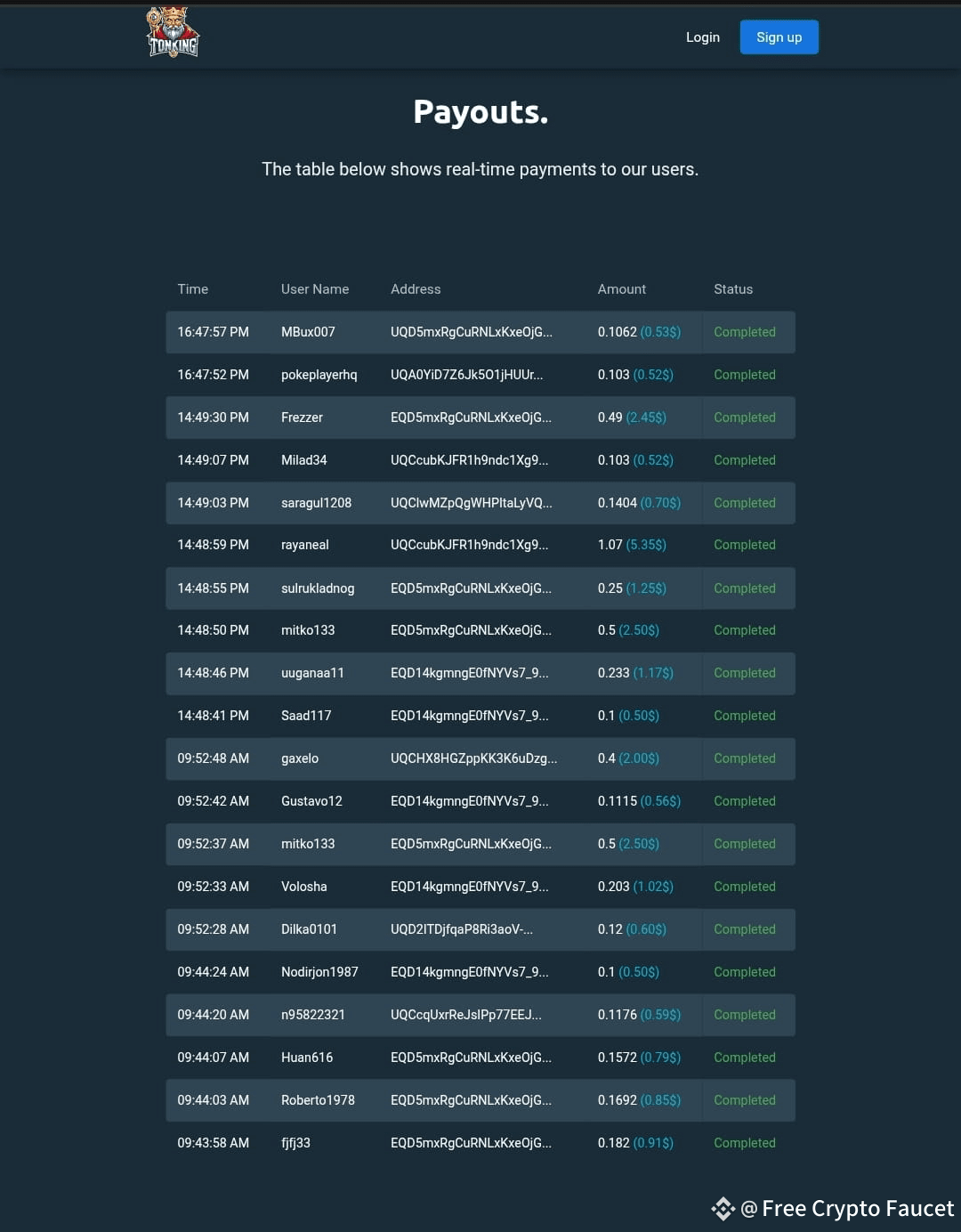This screenshot has height=1232, width=961.
Task: Click the Binance watermark icon
Action: 723,1208
